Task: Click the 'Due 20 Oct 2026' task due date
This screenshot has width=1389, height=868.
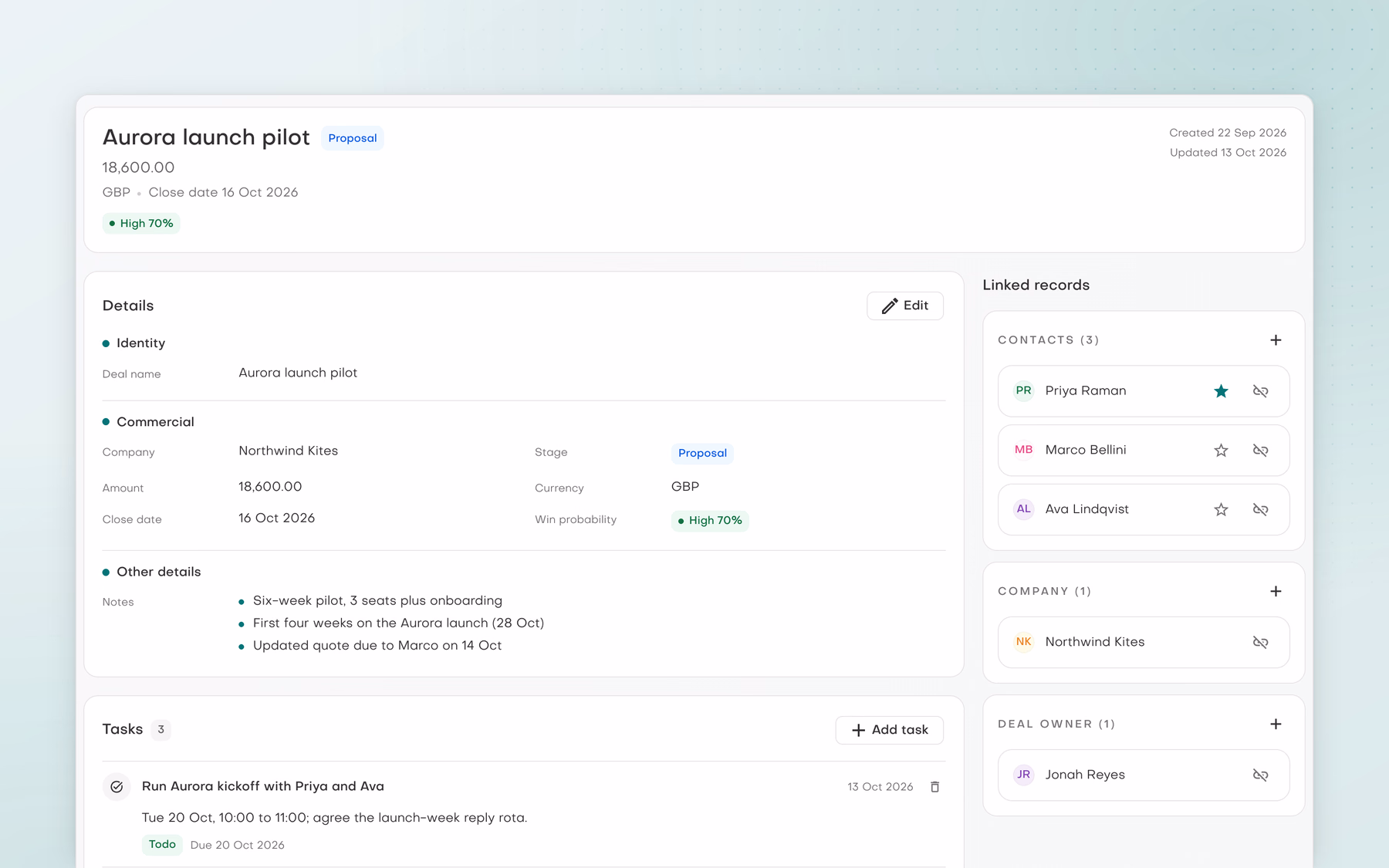Action: tap(238, 846)
